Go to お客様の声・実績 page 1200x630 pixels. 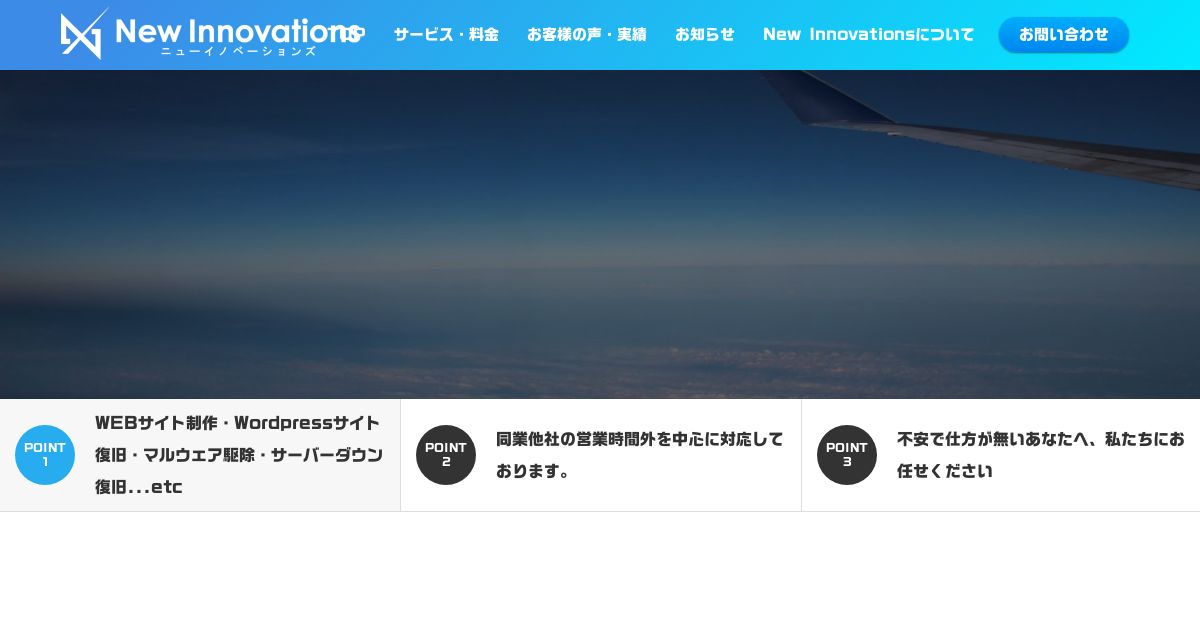[587, 34]
